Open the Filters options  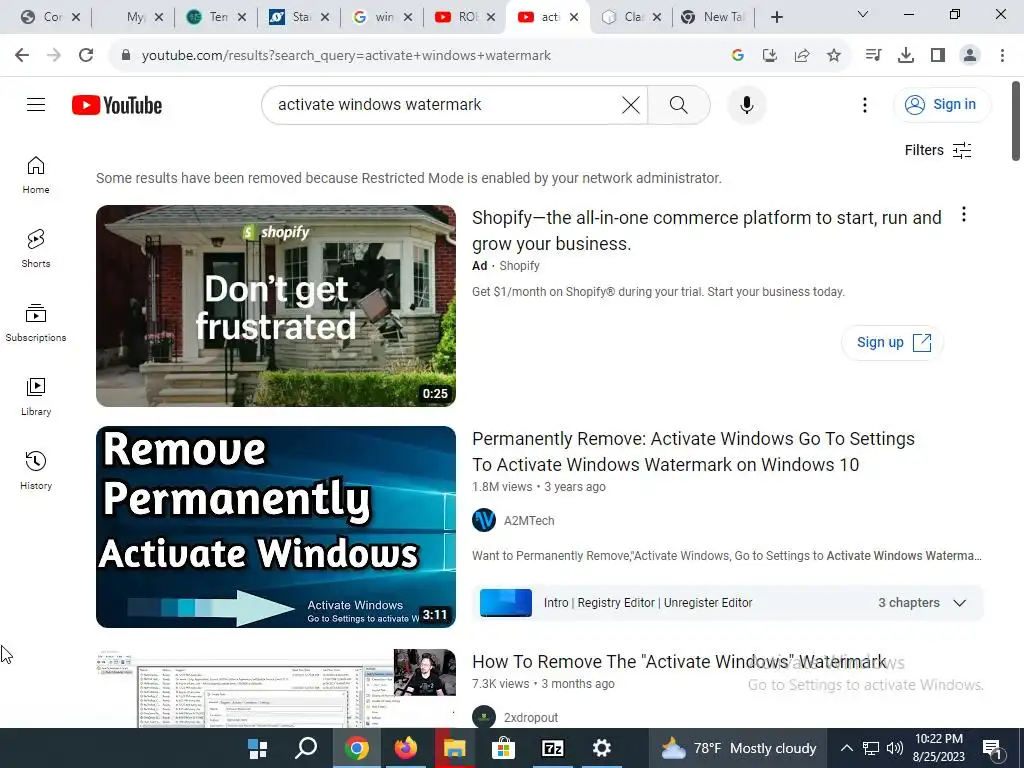click(x=938, y=150)
